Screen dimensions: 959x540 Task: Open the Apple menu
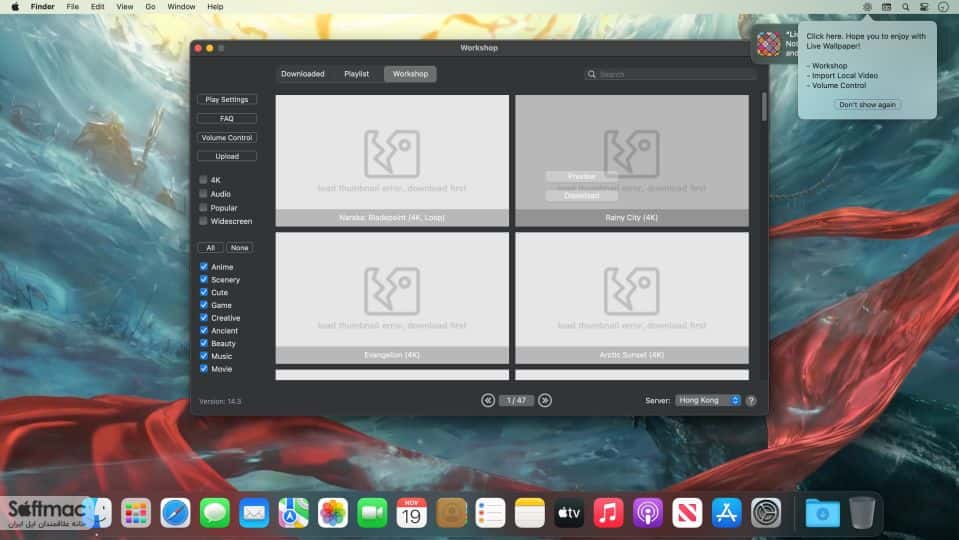point(15,7)
